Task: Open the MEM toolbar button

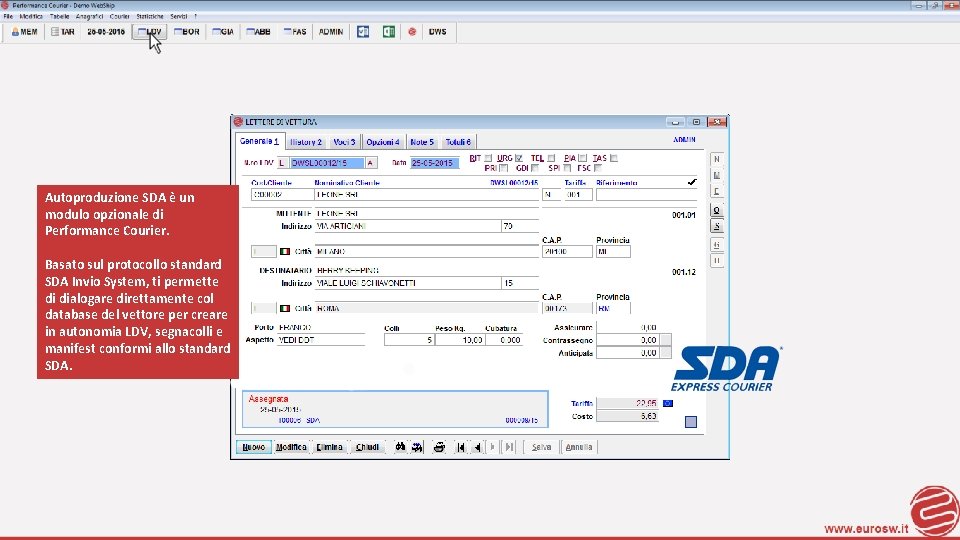Action: pos(24,32)
